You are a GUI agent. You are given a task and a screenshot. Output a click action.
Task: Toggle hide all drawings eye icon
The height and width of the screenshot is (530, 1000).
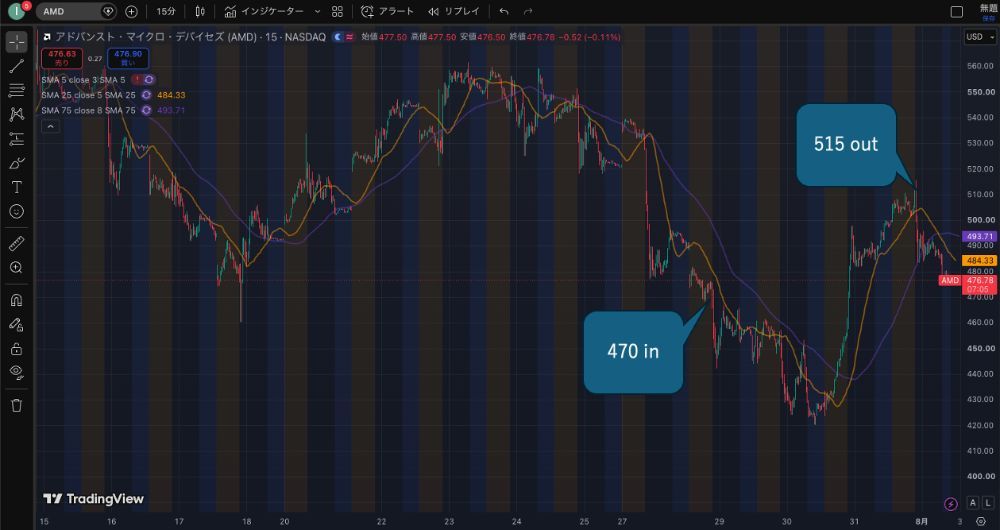(17, 372)
